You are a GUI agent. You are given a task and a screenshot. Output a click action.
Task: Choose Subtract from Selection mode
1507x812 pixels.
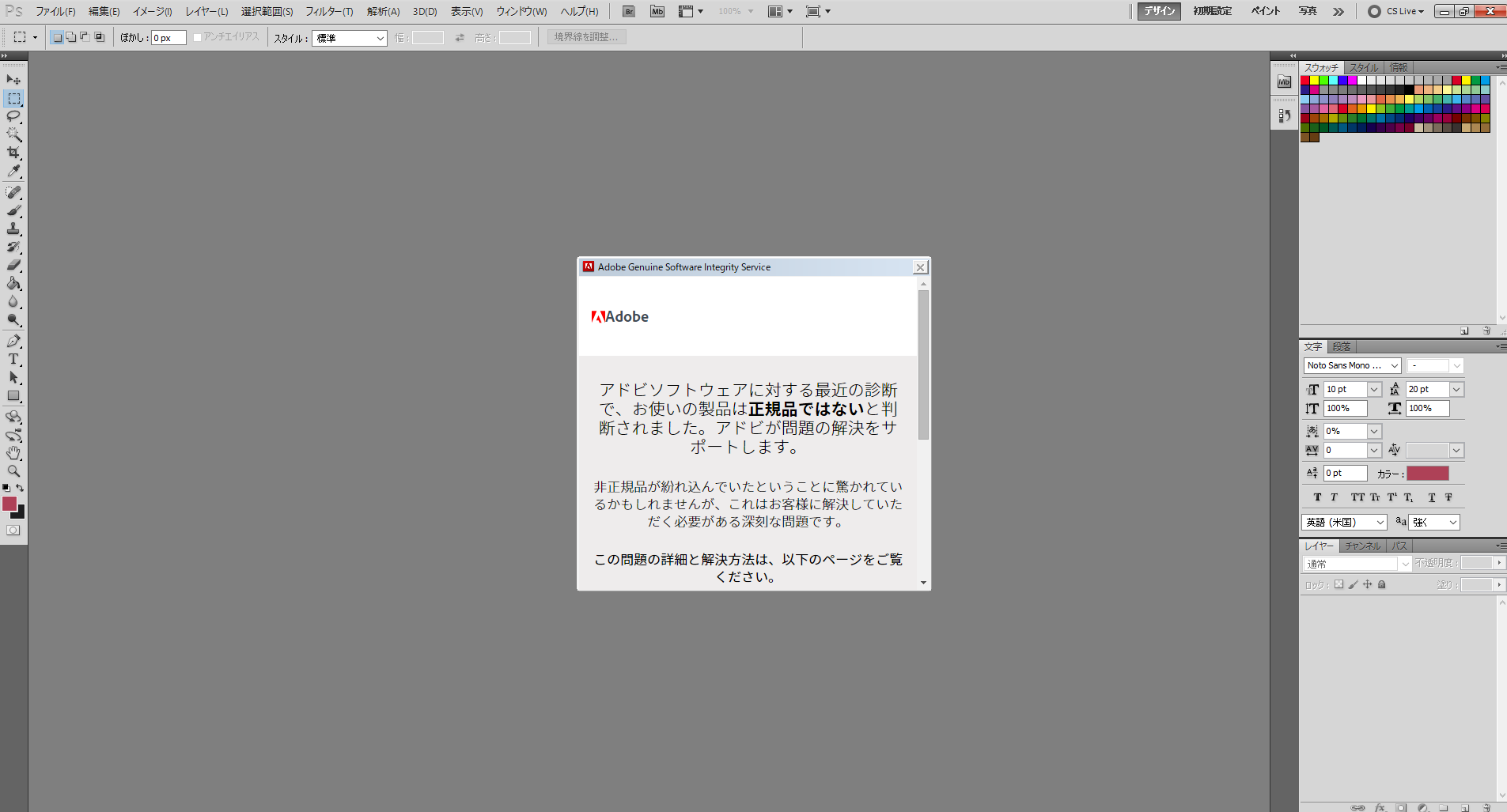85,37
